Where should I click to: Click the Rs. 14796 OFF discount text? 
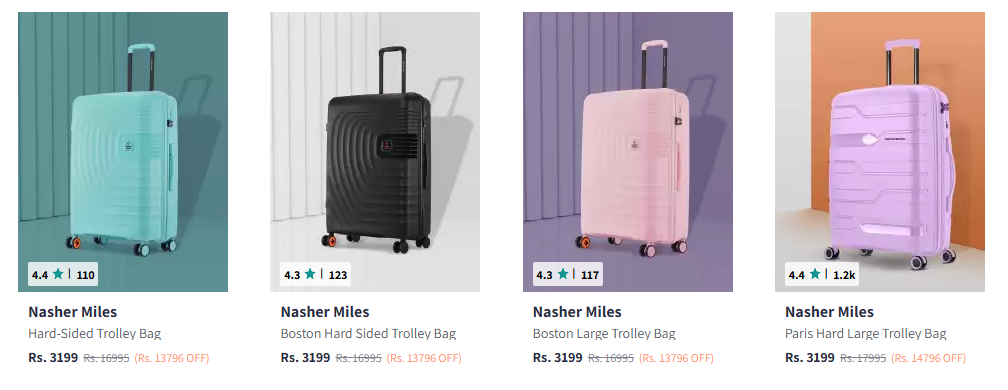[928, 358]
